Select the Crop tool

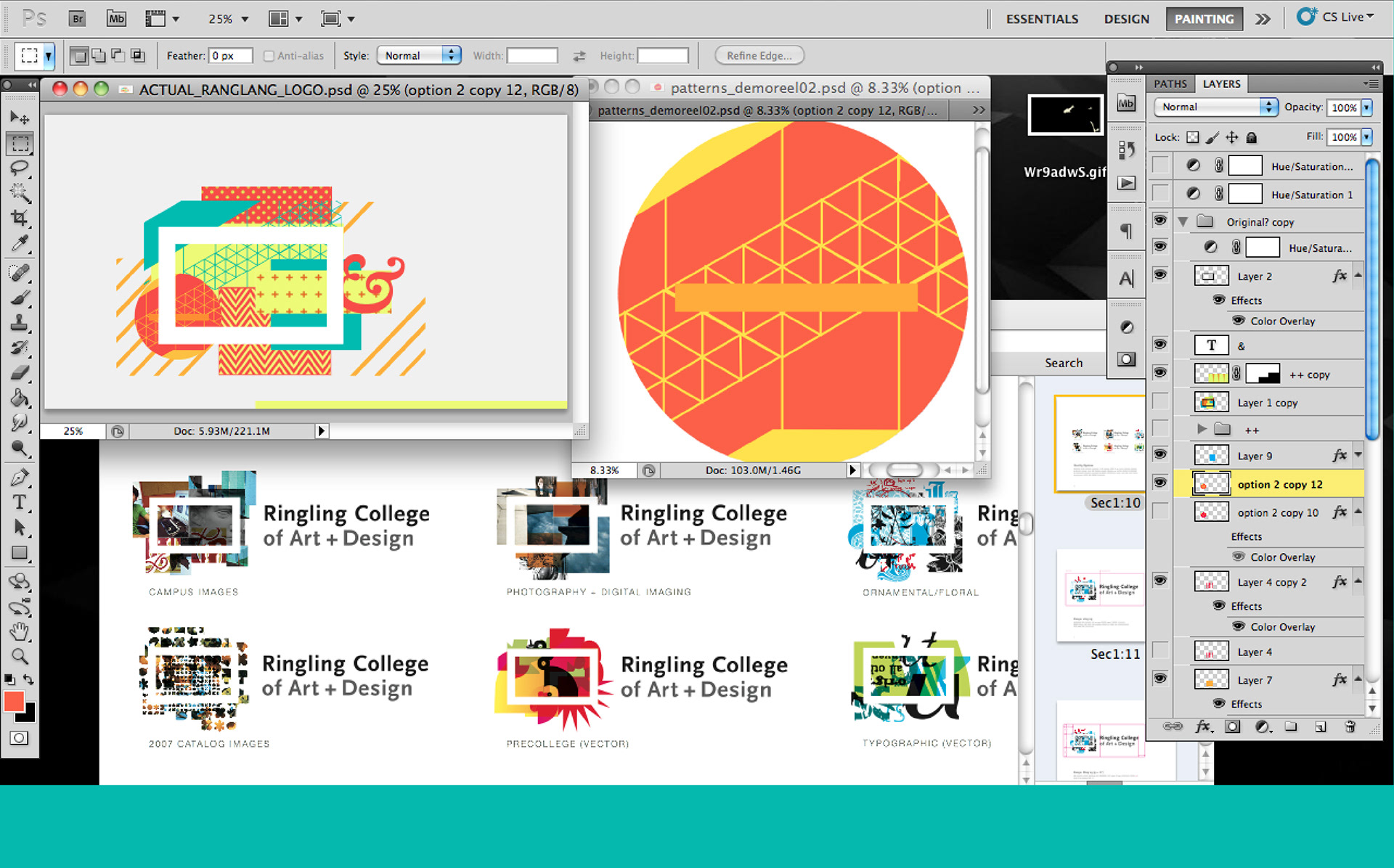point(20,218)
